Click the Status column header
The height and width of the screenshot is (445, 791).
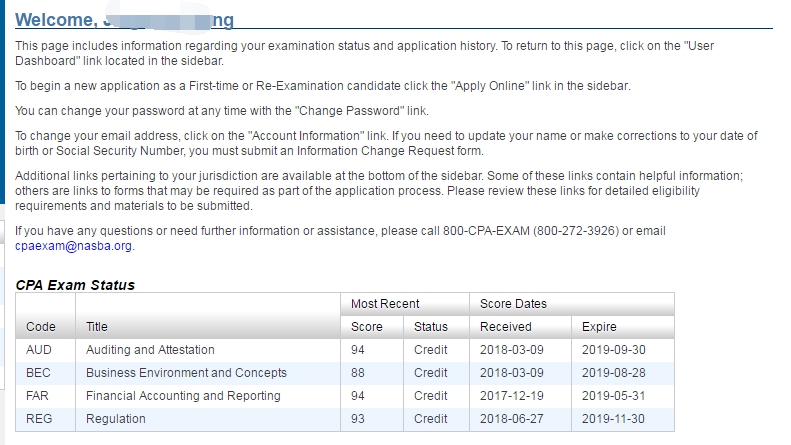pyautogui.click(x=431, y=327)
